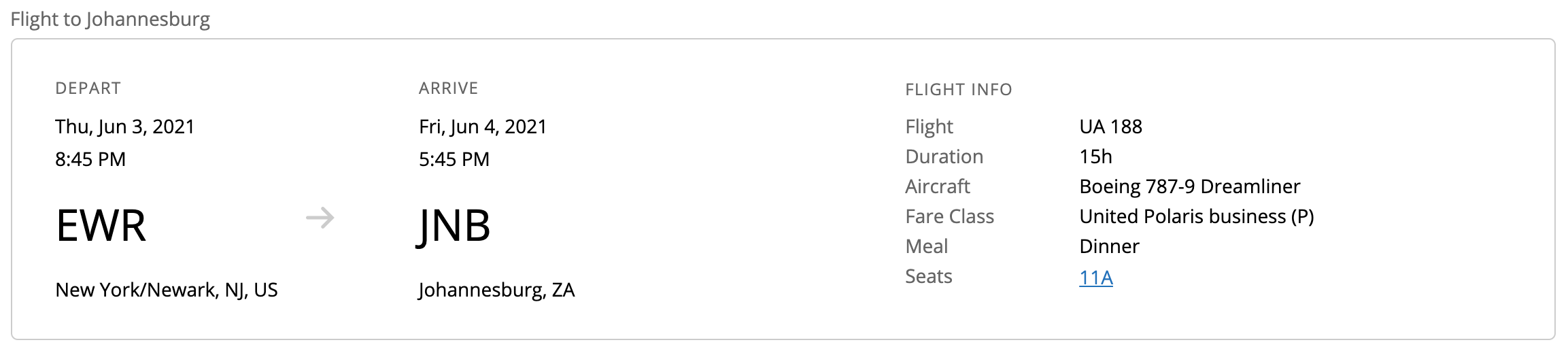The width and height of the screenshot is (1568, 351).
Task: Click the arrow between EWR and JNB
Action: (320, 218)
